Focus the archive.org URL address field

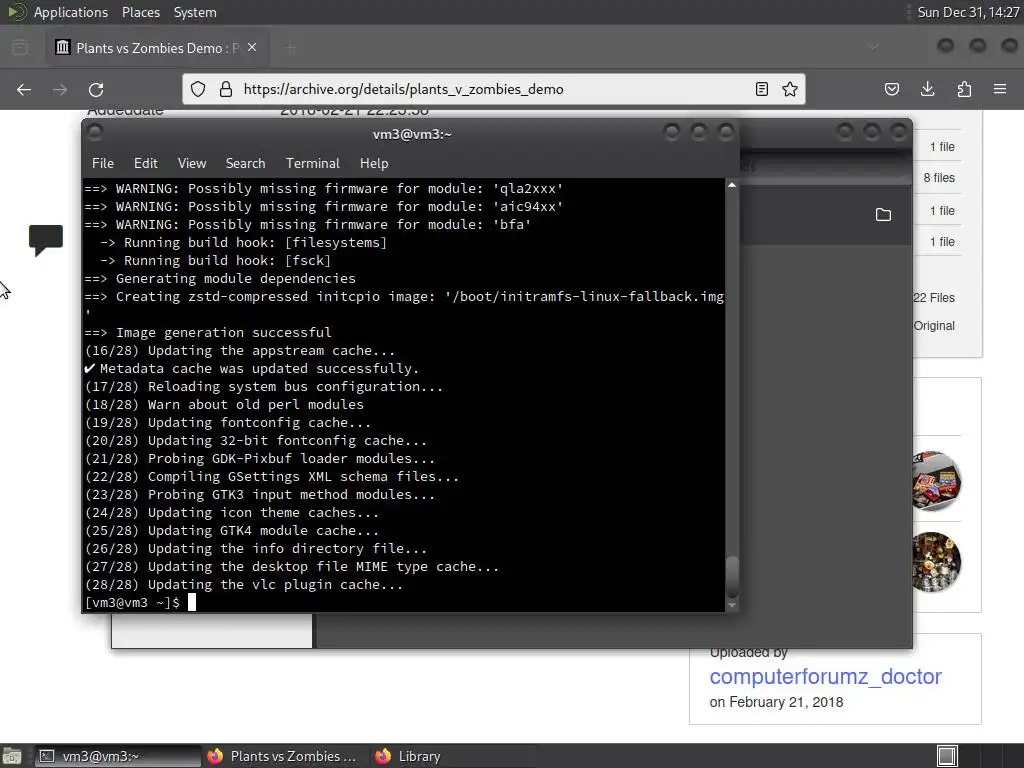click(493, 89)
